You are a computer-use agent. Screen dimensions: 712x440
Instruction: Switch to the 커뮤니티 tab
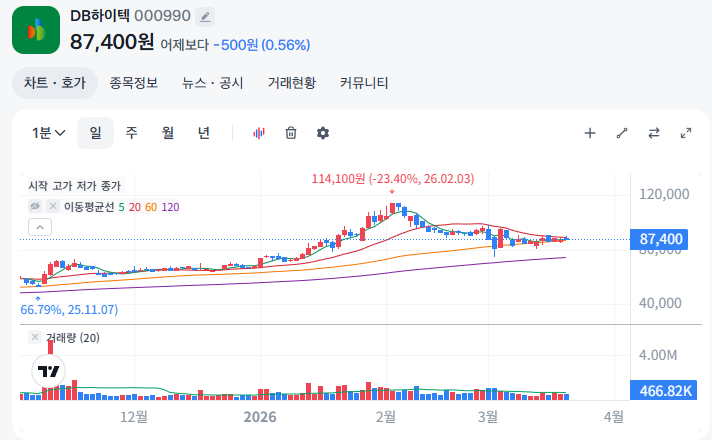point(364,83)
